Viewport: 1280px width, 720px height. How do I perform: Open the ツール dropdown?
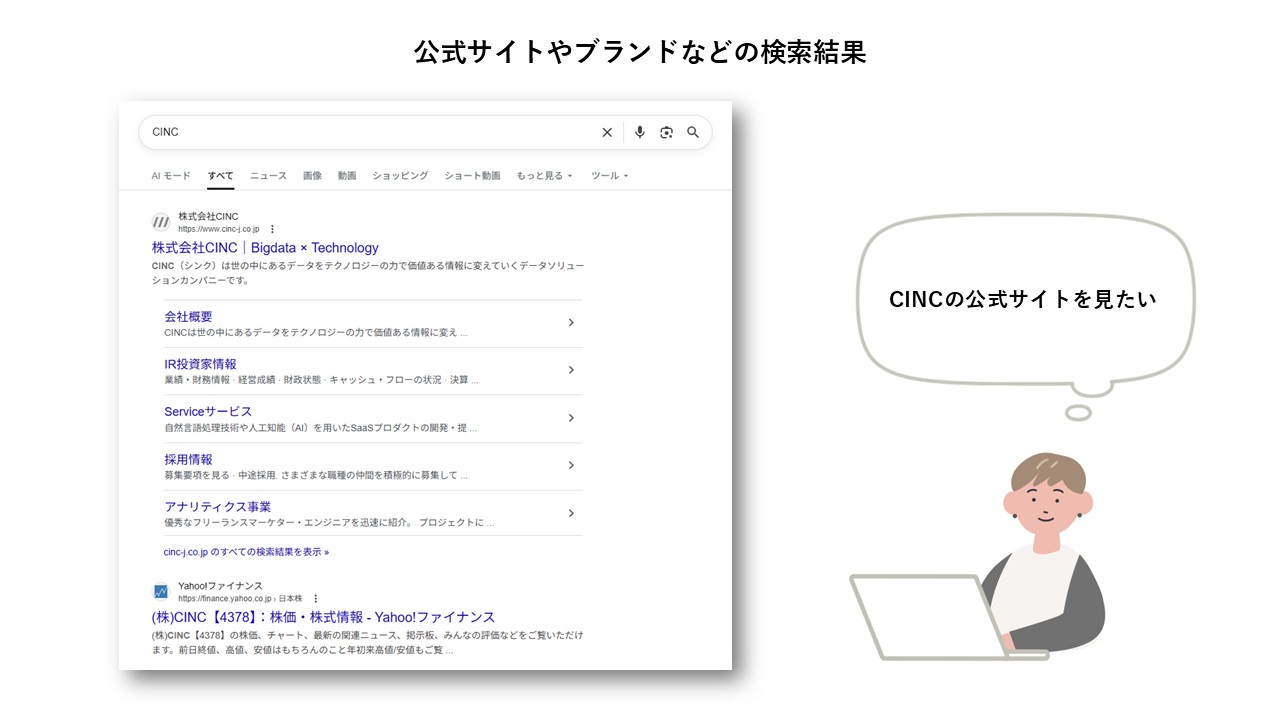click(608, 175)
